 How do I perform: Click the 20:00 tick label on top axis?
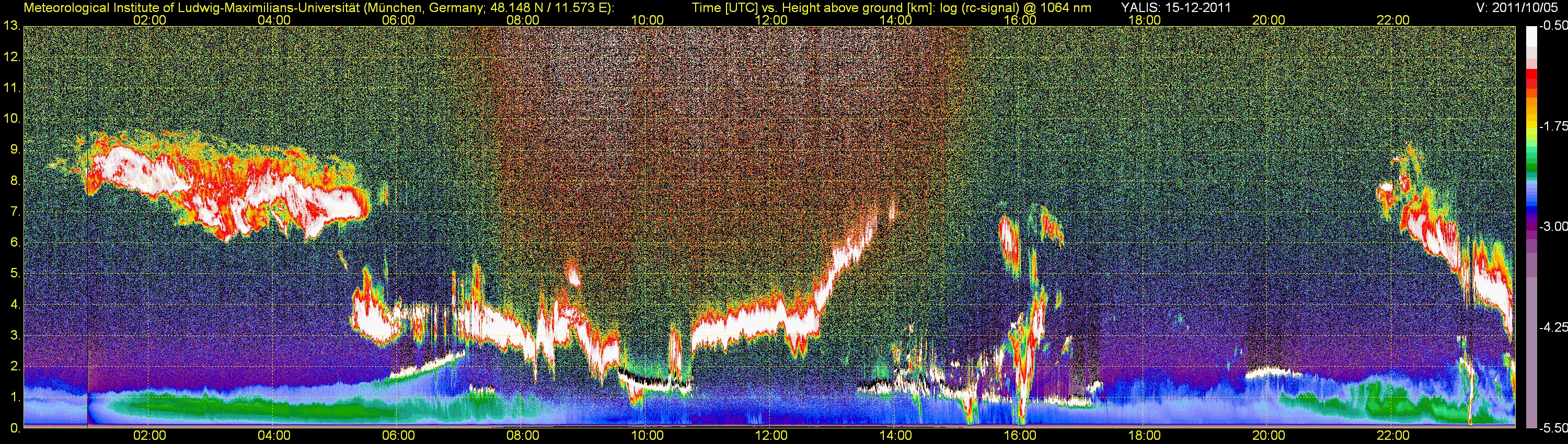pyautogui.click(x=1269, y=20)
